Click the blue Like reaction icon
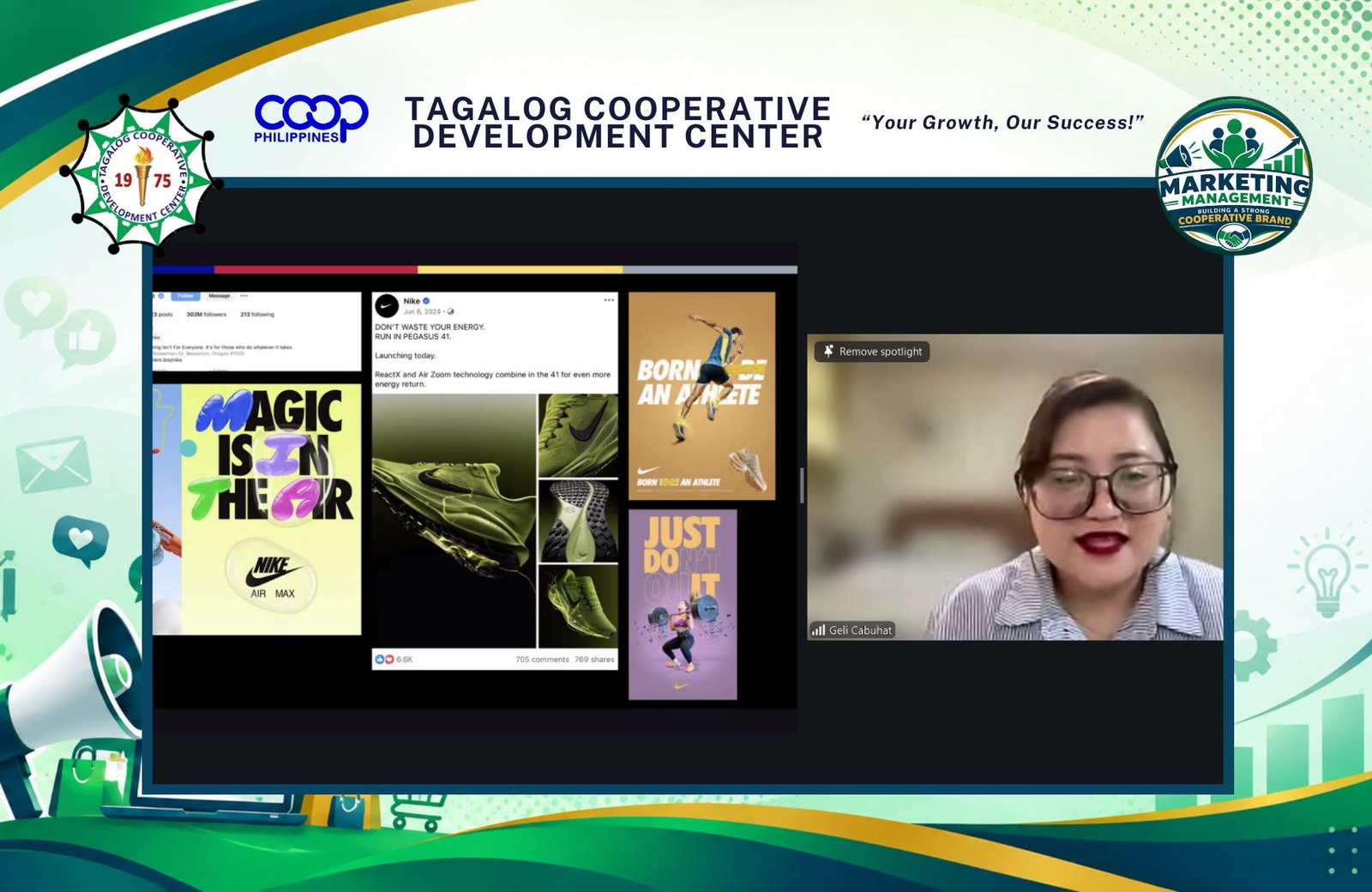Screen dimensions: 1372x892 tap(379, 660)
